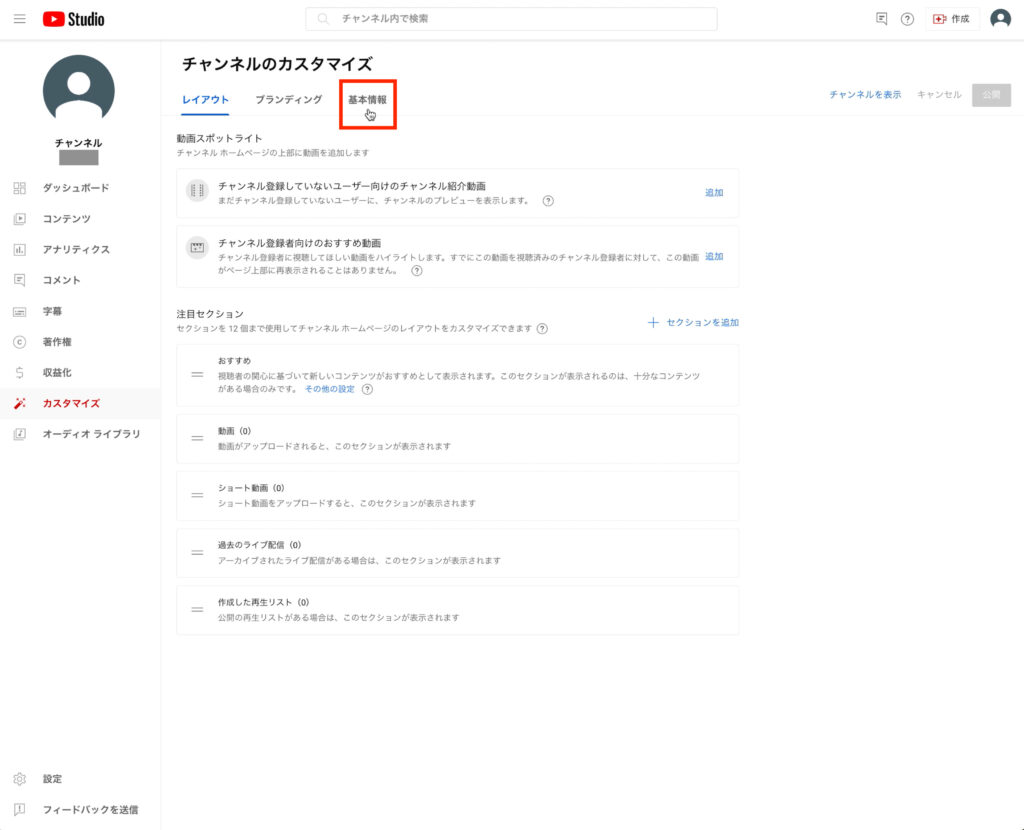Image resolution: width=1024 pixels, height=830 pixels.
Task: Open Audio Library (オーディオ ライブラリ) in sidebar
Action: [91, 435]
